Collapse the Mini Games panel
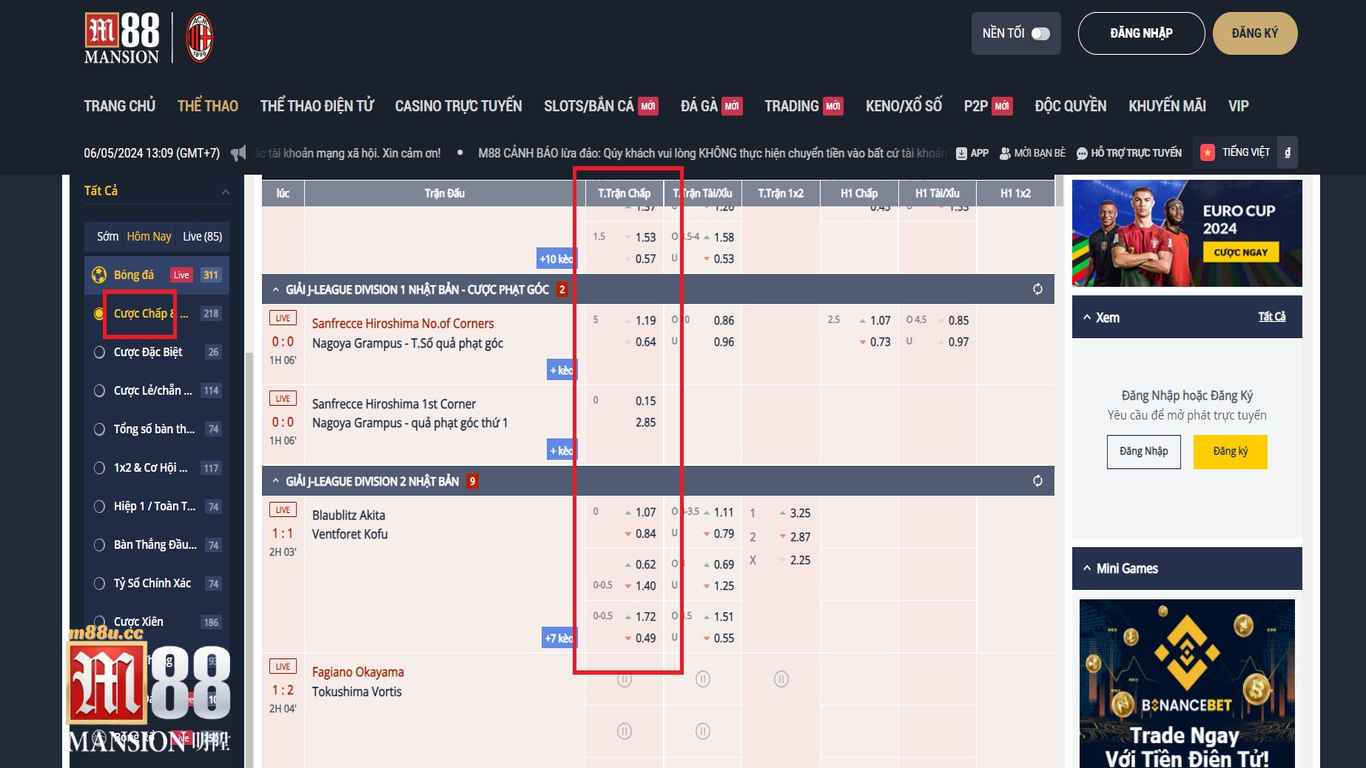Viewport: 1366px width, 768px height. 1087,568
